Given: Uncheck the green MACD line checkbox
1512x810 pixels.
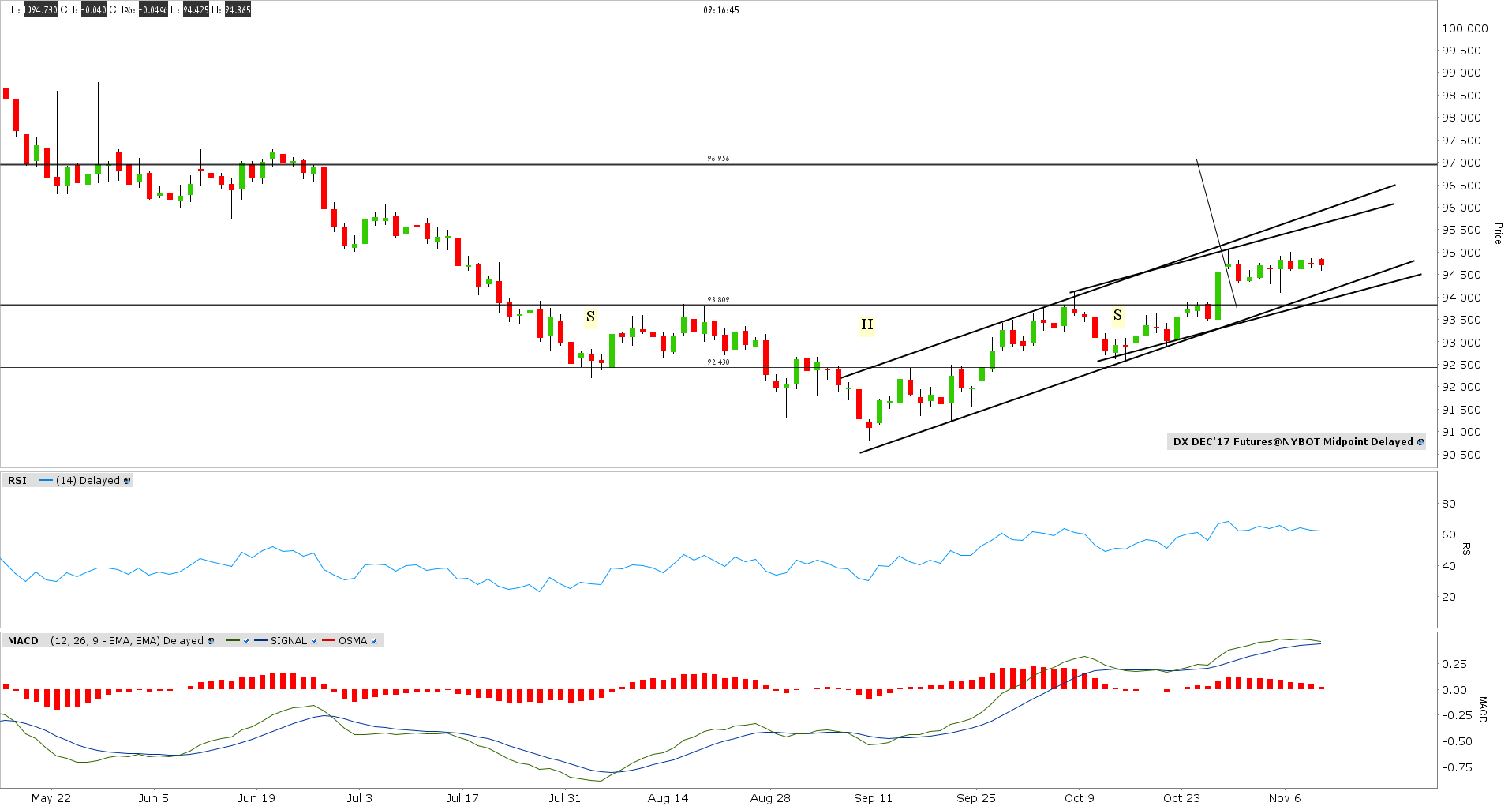Looking at the screenshot, I should [246, 641].
